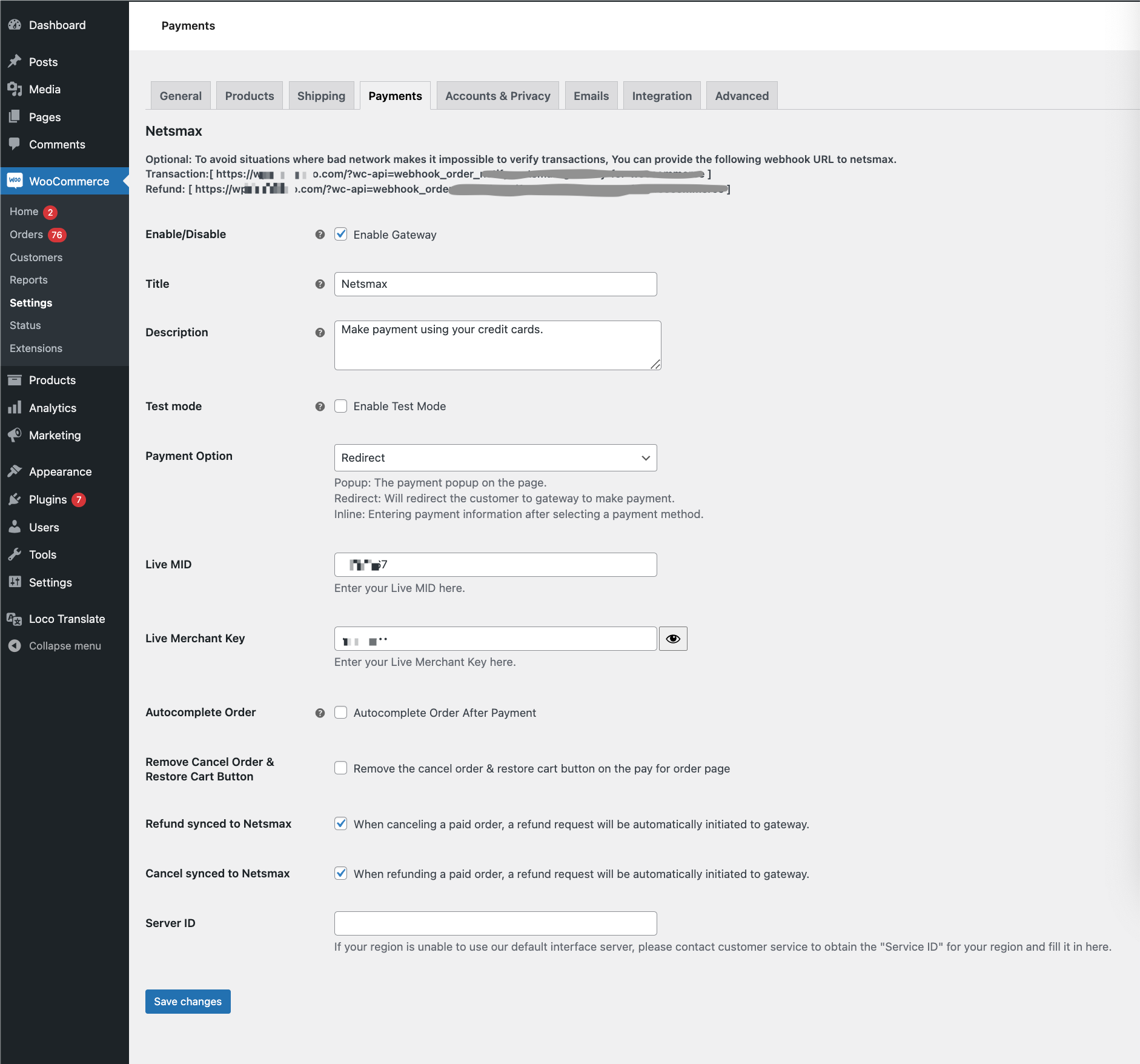Image resolution: width=1140 pixels, height=1064 pixels.
Task: Open the Shipping tab
Action: pyautogui.click(x=321, y=96)
